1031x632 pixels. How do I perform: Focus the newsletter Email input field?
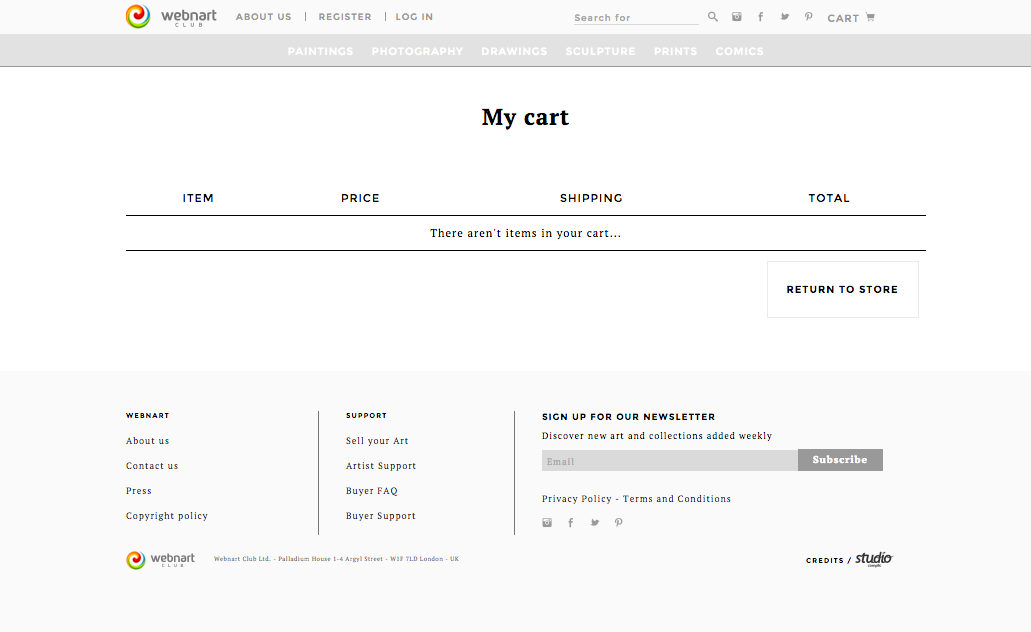point(669,461)
